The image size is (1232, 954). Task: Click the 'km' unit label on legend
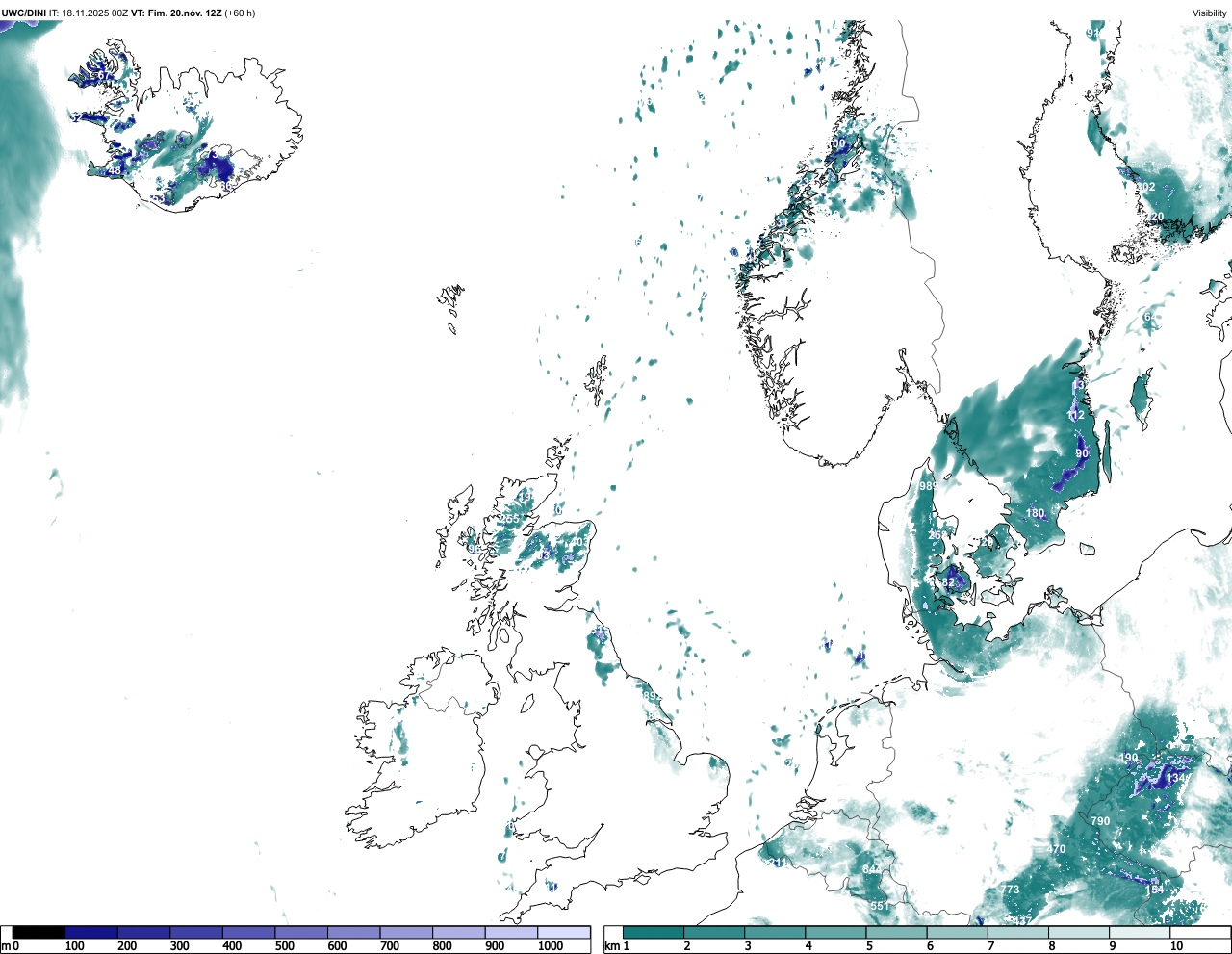pyautogui.click(x=610, y=946)
